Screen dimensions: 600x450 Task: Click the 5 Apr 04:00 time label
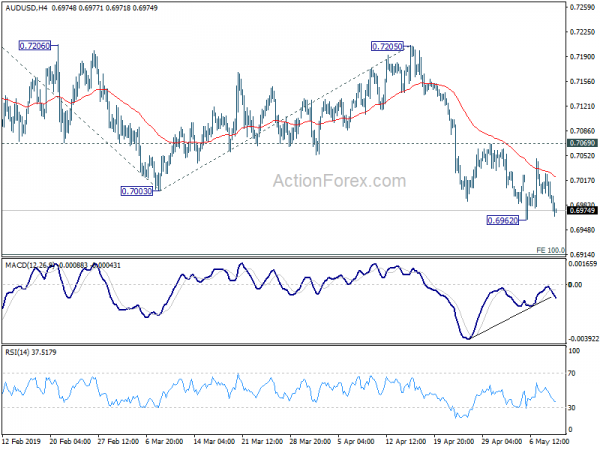(356, 441)
